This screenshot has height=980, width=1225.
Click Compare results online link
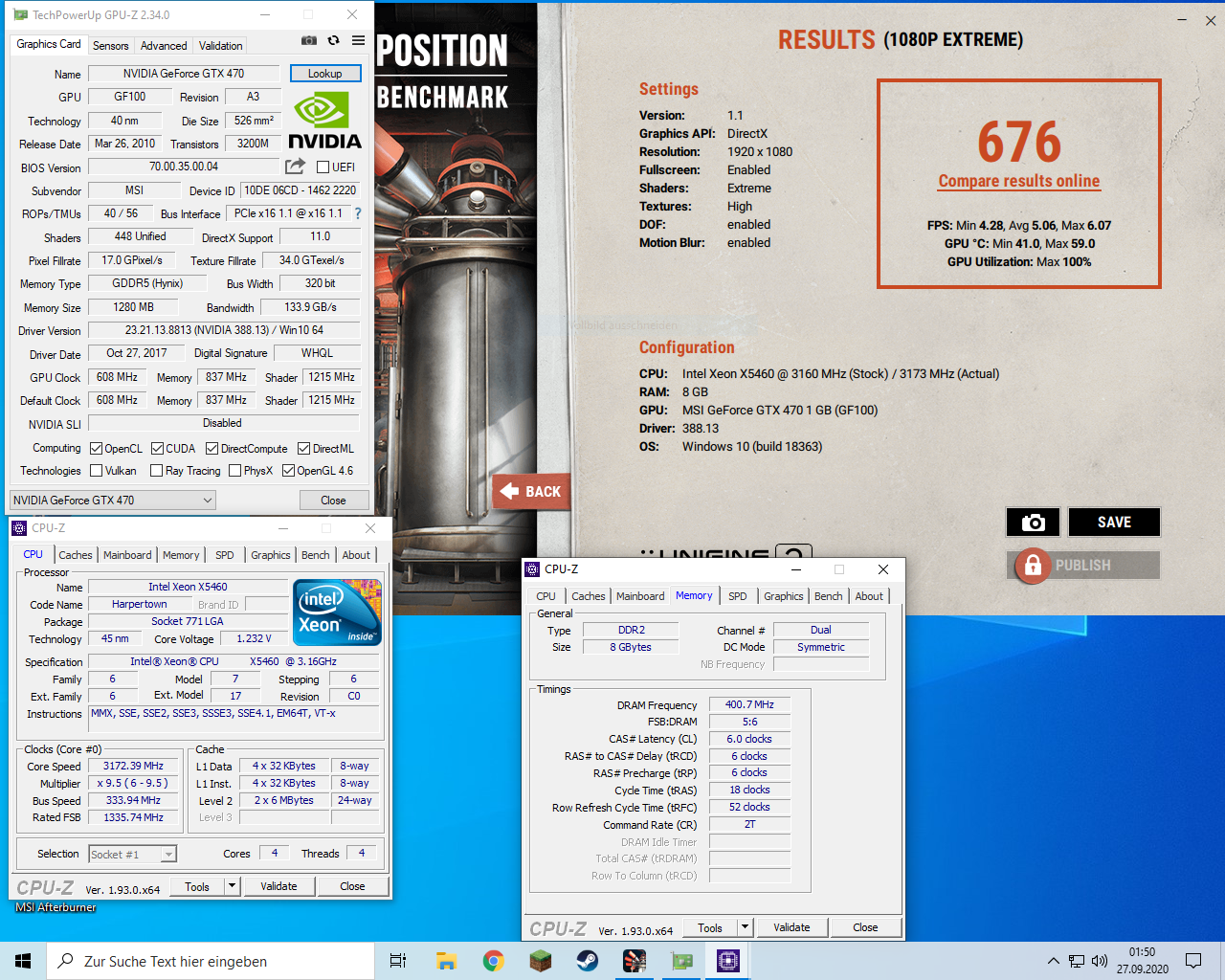[1018, 181]
